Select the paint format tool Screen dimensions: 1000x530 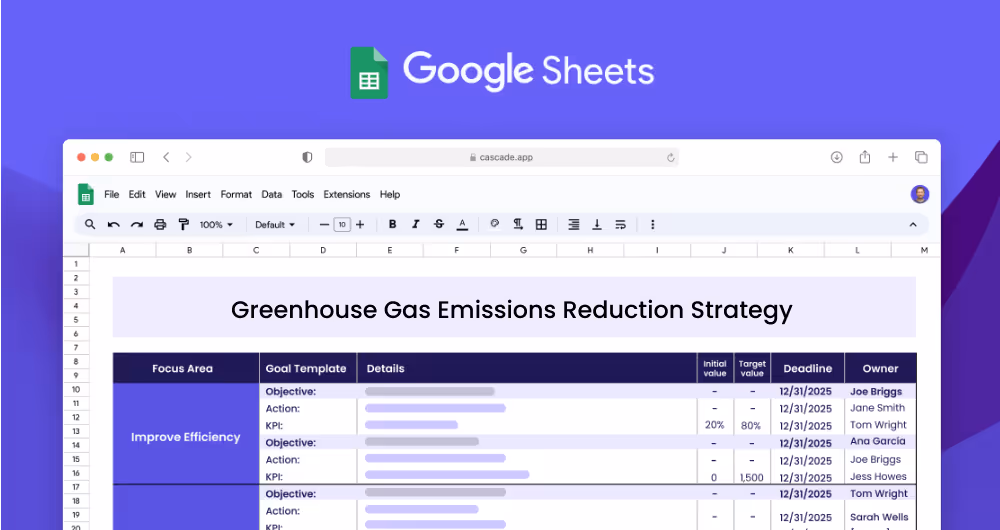(184, 225)
